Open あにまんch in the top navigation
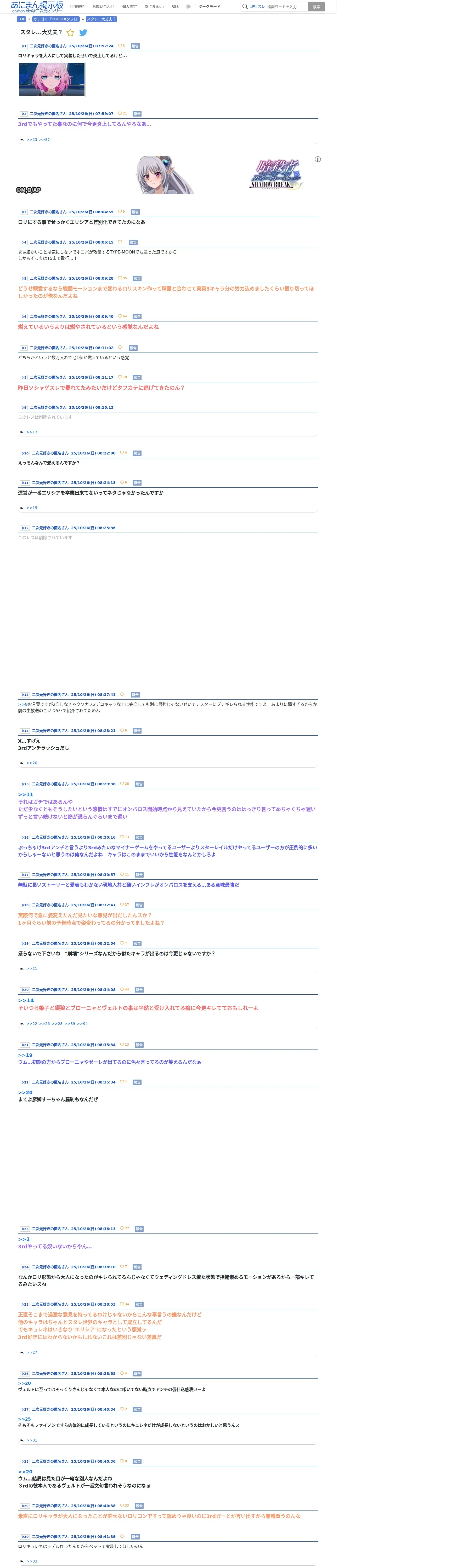 point(154,7)
